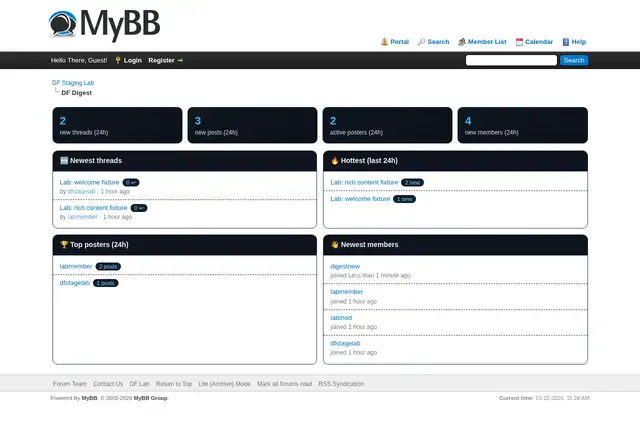Click author labmember under rich content thread
The height and width of the screenshot is (430, 640).
point(82,217)
